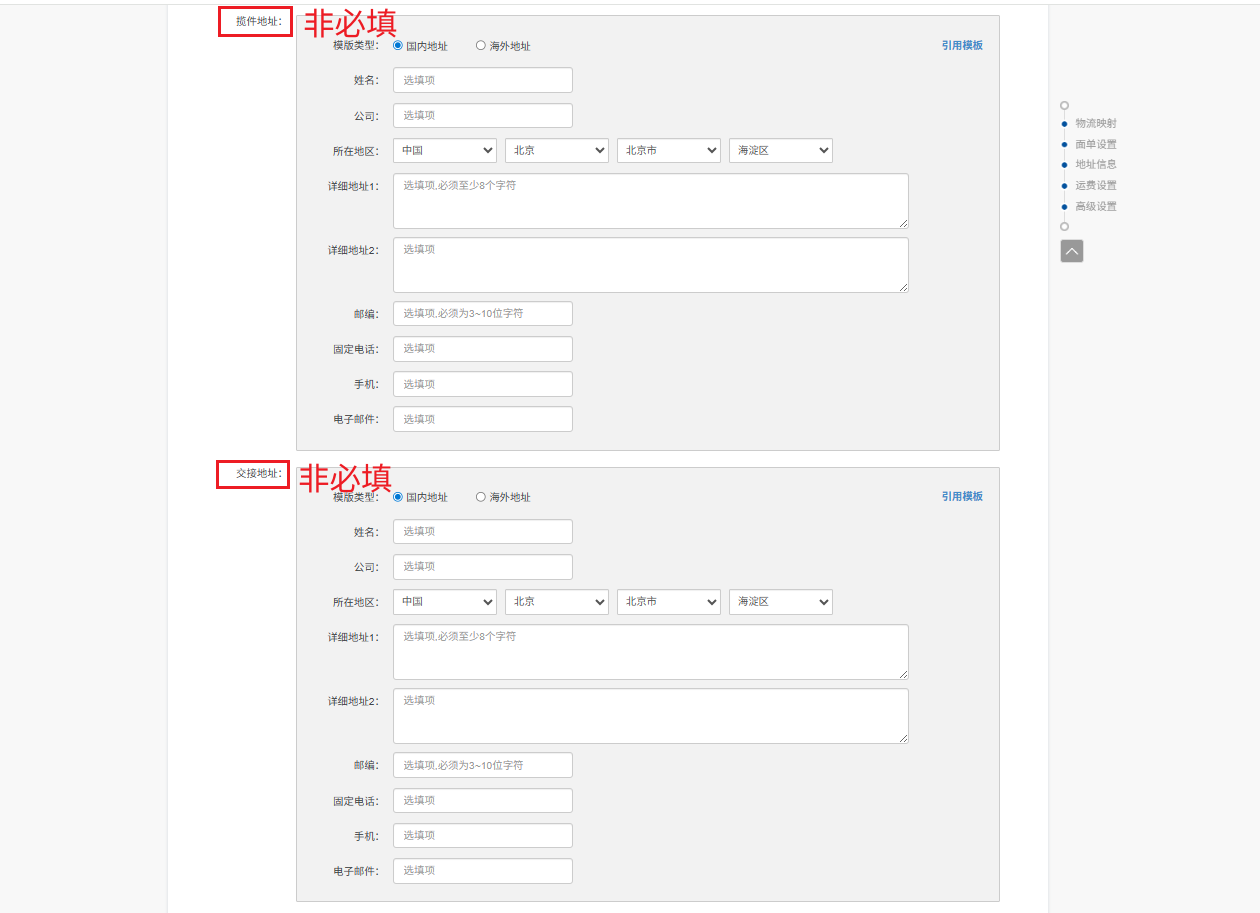Jump to 运费设置 in side navigation

coord(1096,185)
